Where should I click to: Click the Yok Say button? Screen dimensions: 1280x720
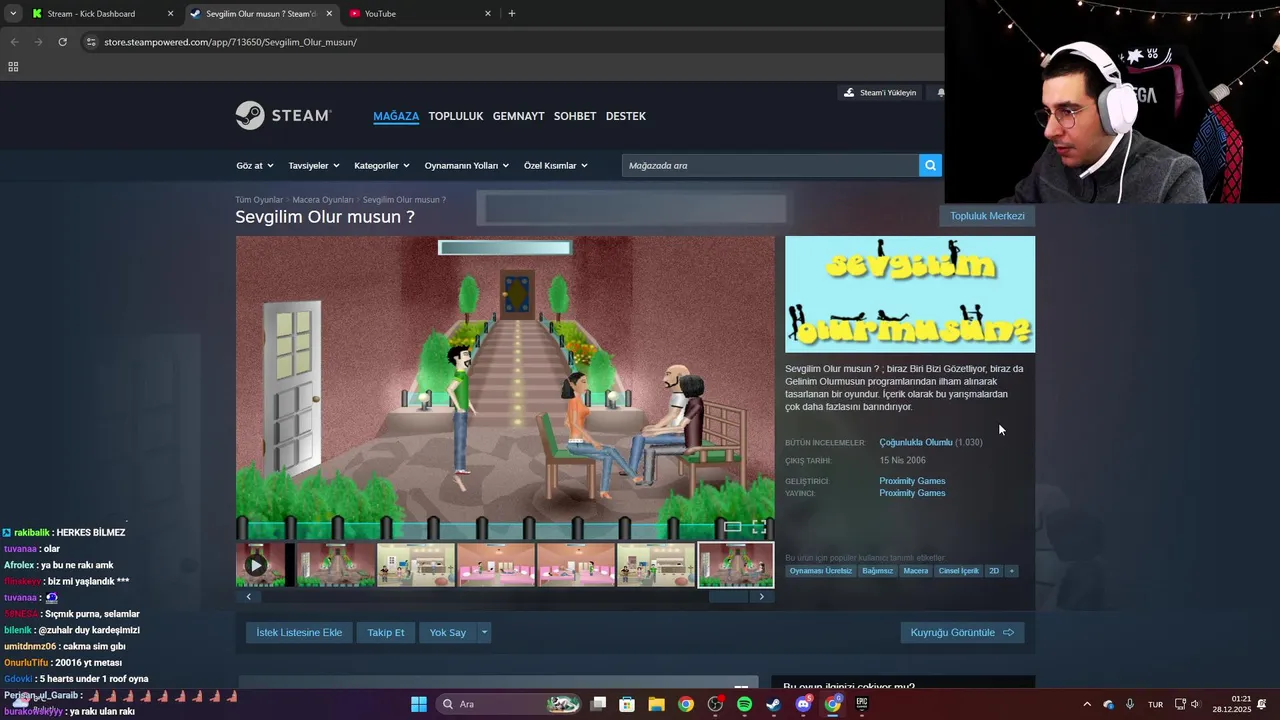point(448,632)
